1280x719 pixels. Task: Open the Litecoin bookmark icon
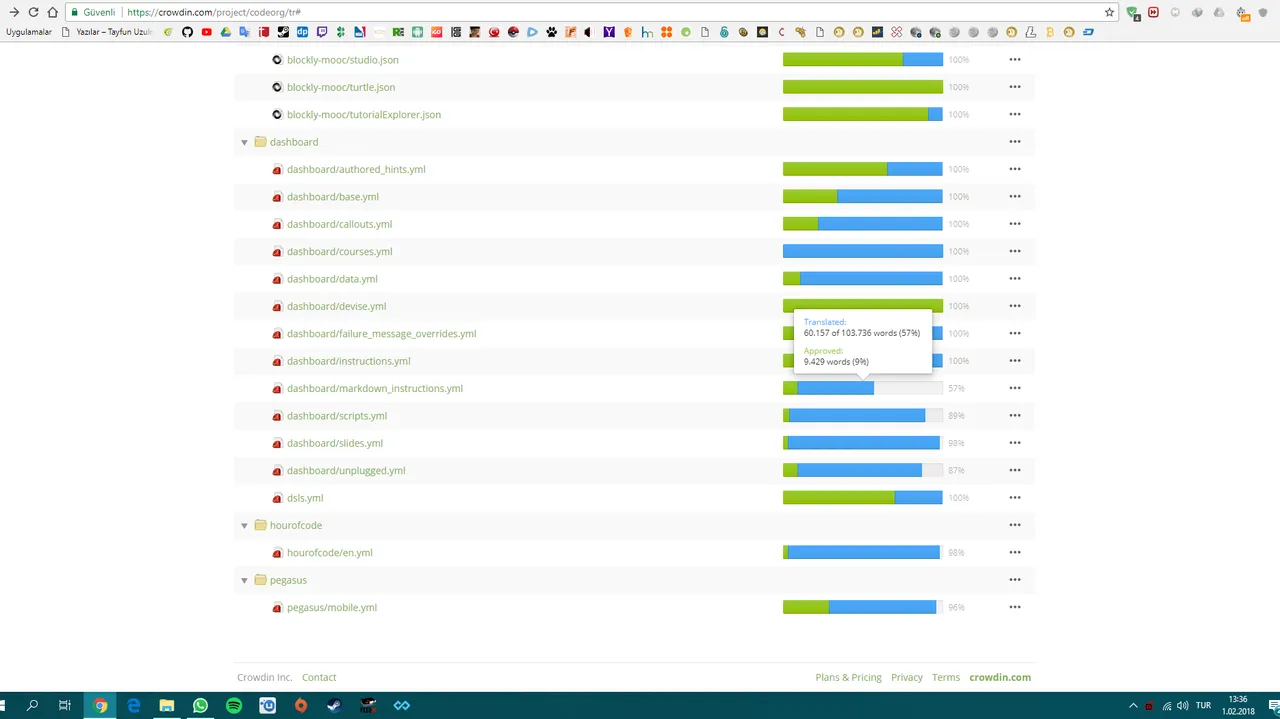coord(1031,32)
